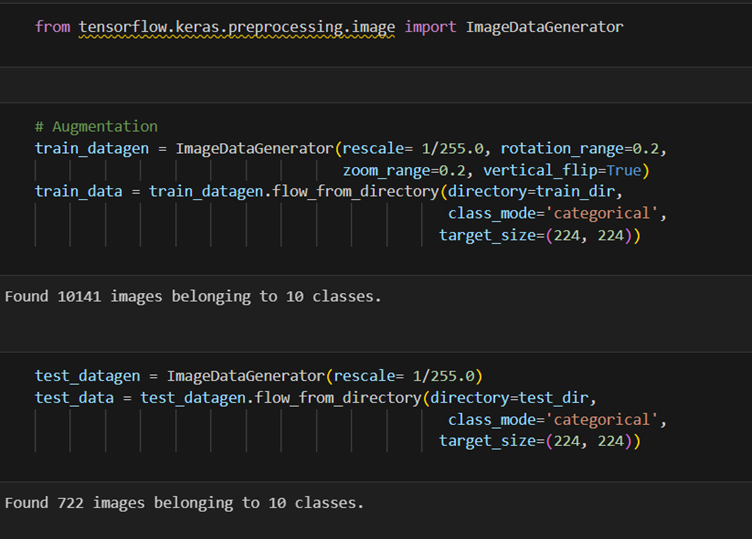
Task: Click the 'Found 722 images' output text
Action: 184,502
